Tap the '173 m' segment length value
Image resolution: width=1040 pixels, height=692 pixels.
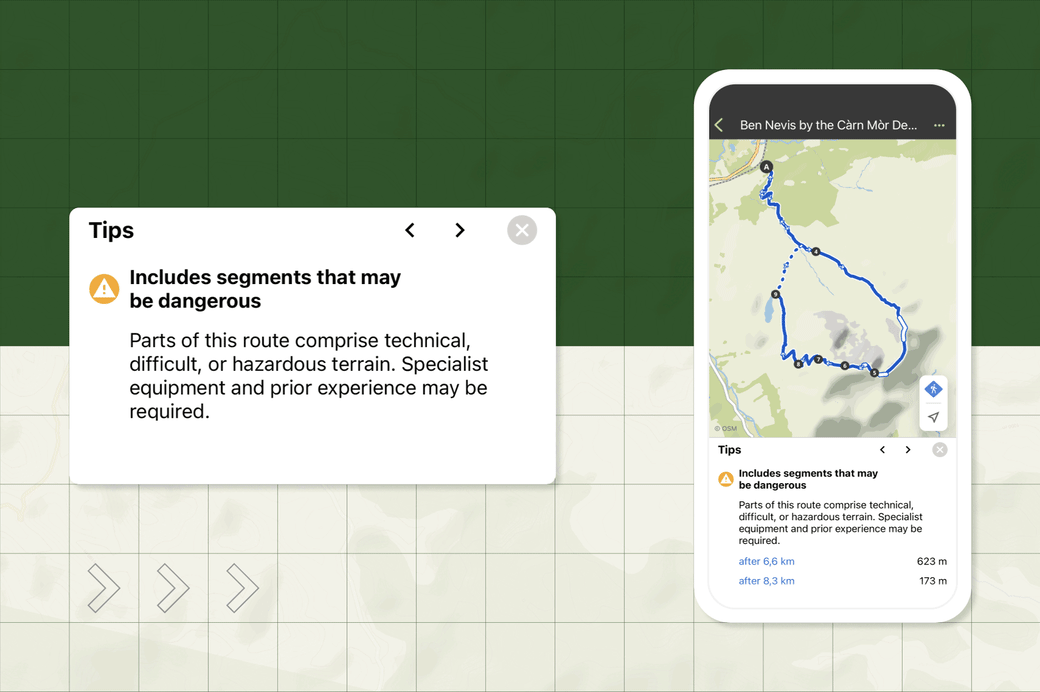coord(933,581)
